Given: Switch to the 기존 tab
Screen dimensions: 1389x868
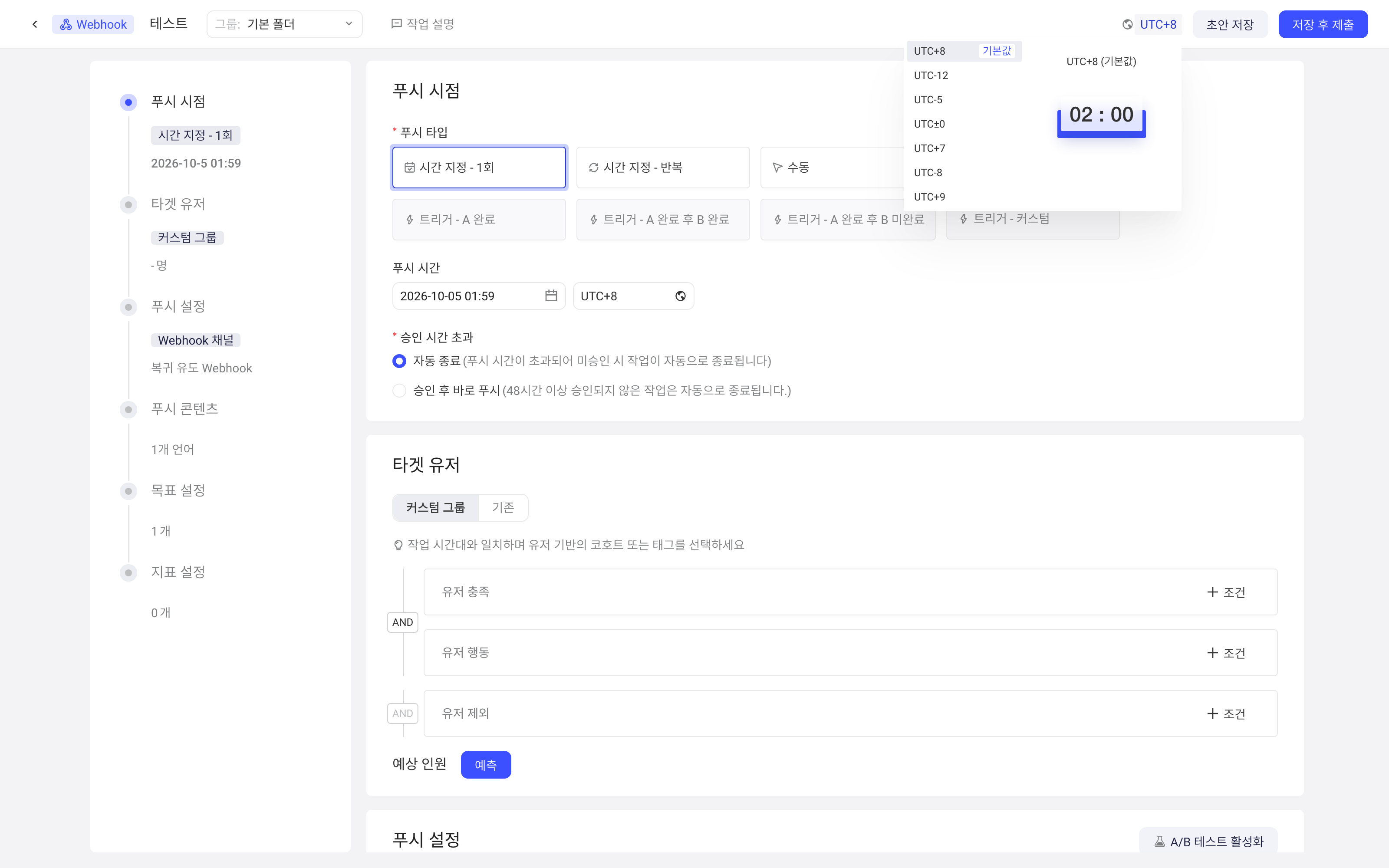Looking at the screenshot, I should tap(504, 507).
